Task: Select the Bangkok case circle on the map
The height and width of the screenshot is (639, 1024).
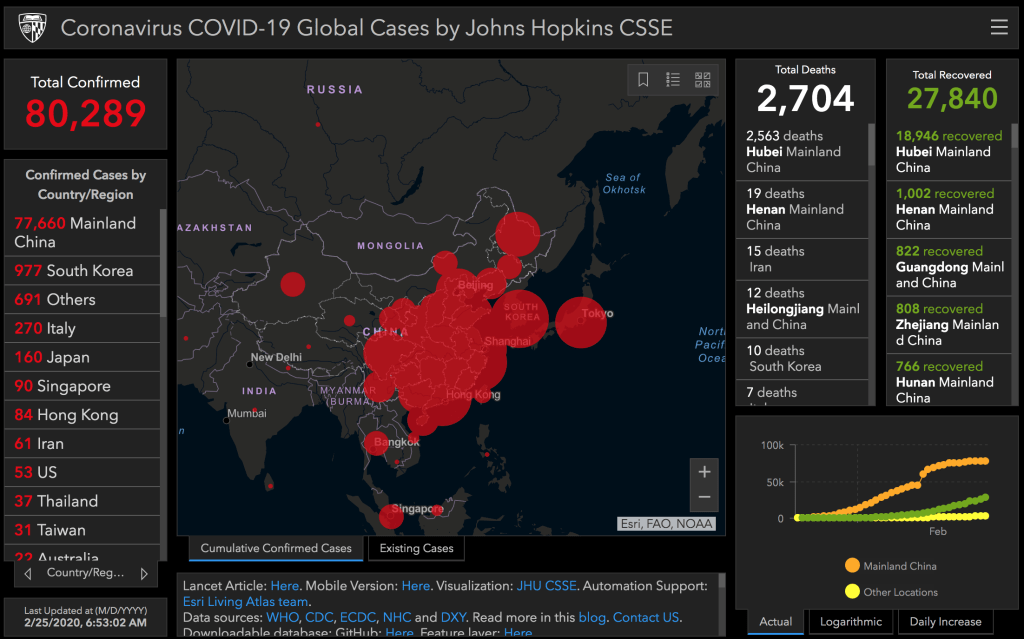Action: [376, 443]
